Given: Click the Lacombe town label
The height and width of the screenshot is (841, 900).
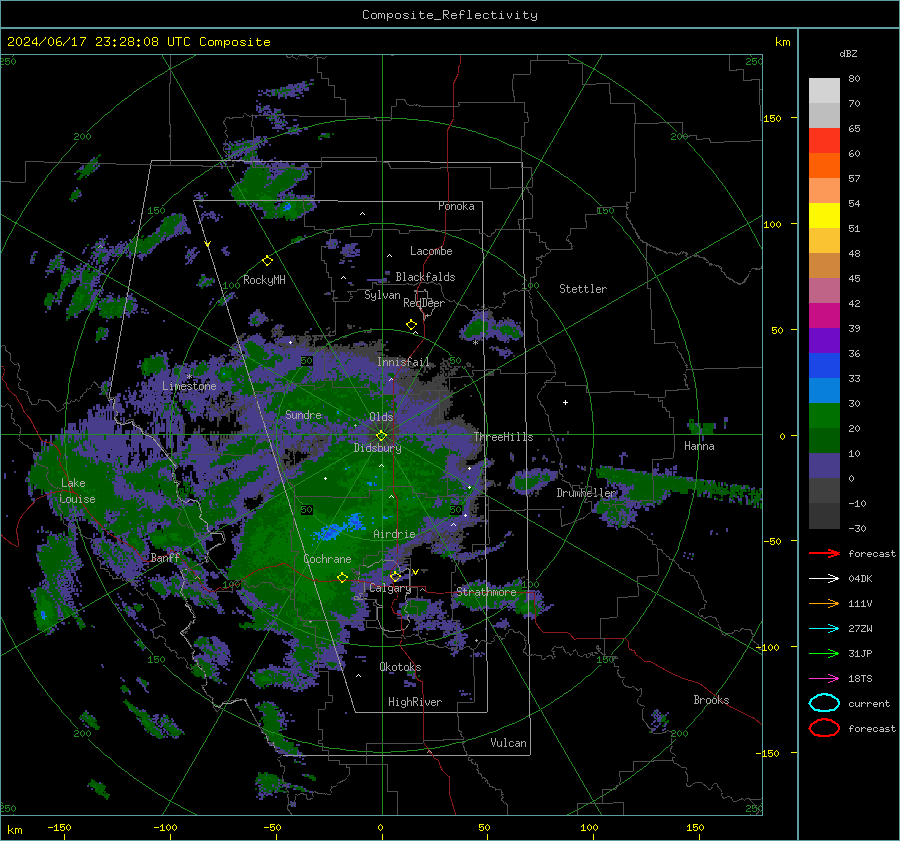Looking at the screenshot, I should click(431, 251).
